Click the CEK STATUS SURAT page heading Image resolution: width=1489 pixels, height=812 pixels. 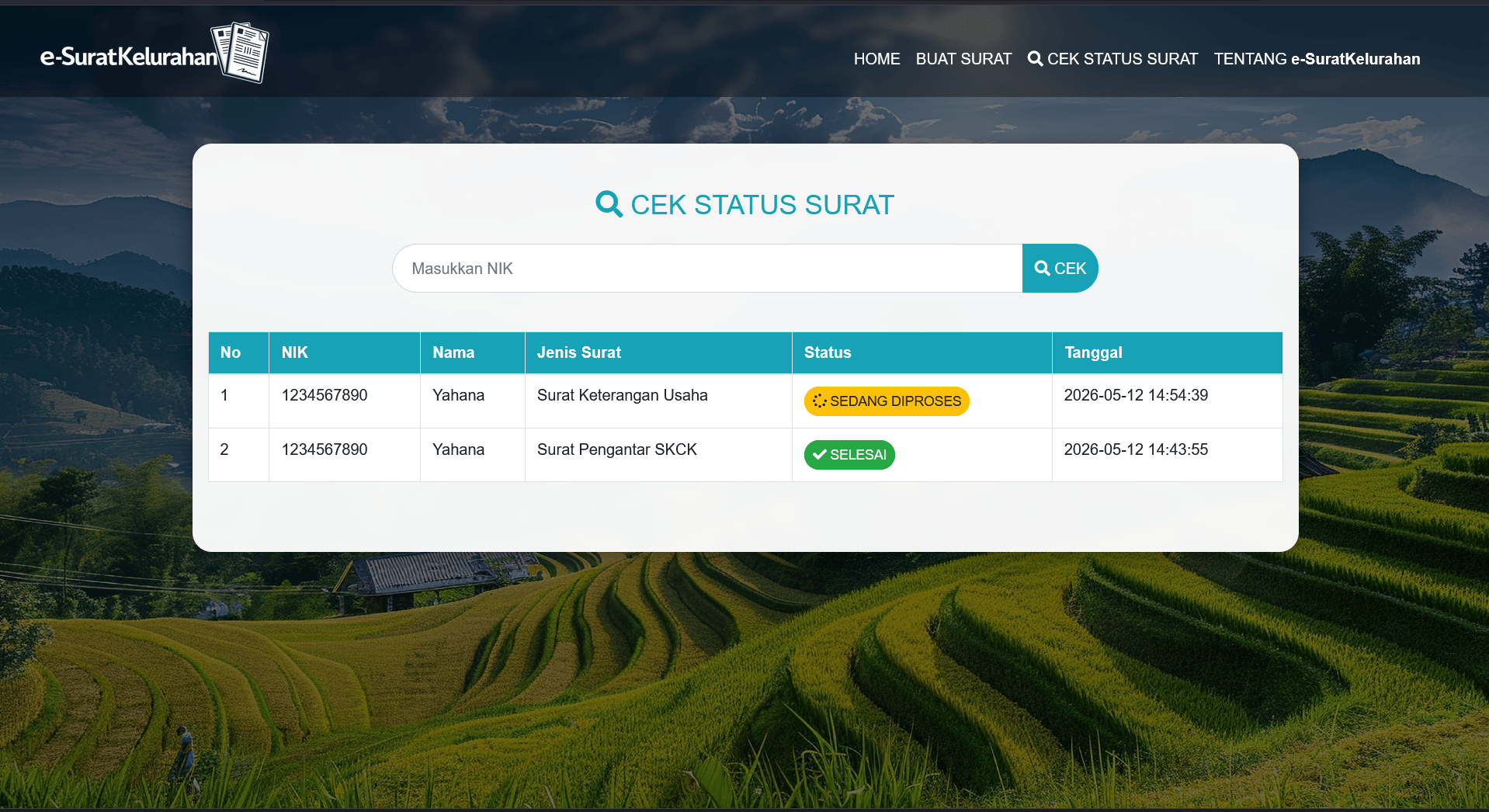(x=745, y=205)
